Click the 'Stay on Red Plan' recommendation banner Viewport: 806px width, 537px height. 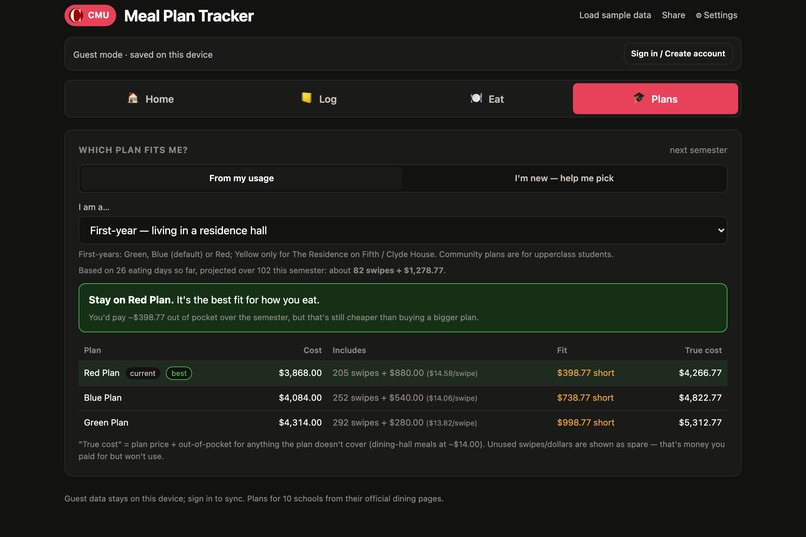(402, 308)
